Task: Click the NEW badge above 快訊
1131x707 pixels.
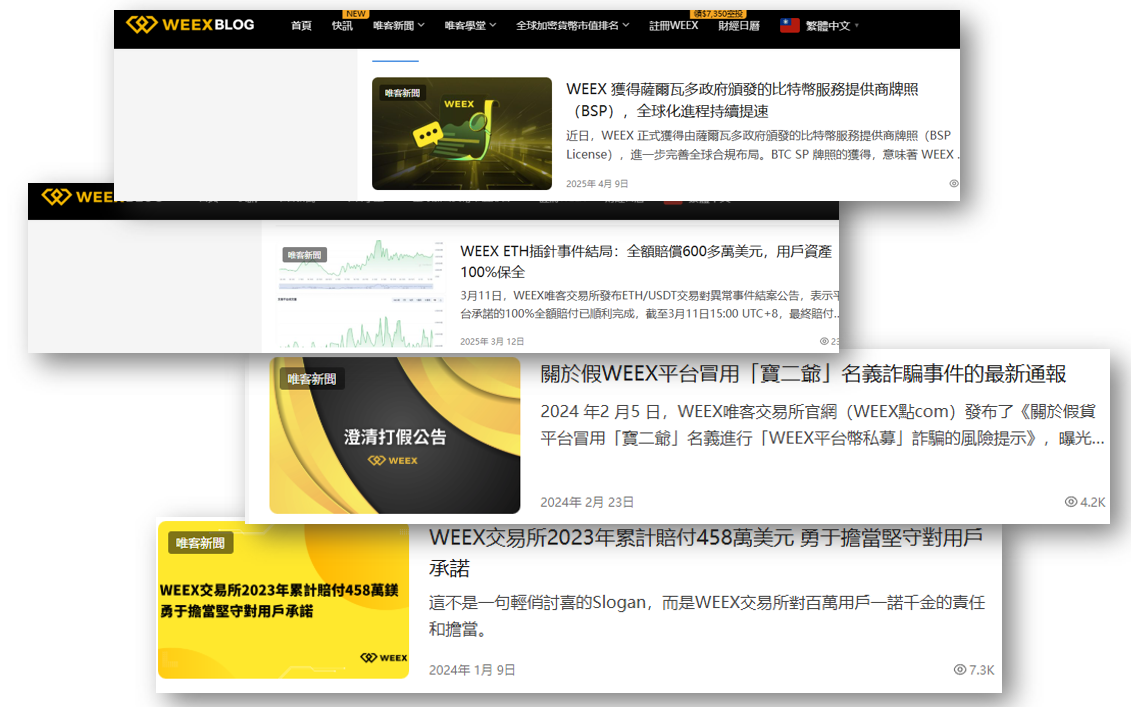Action: click(356, 14)
